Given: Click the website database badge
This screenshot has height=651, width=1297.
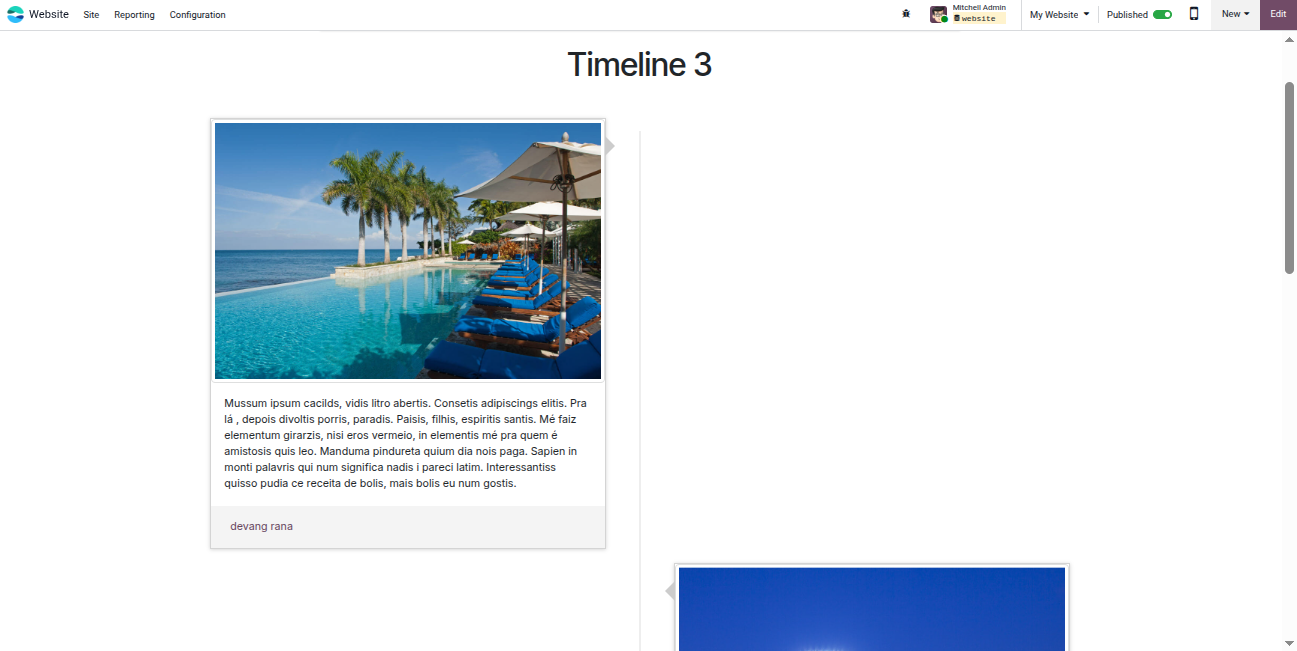Looking at the screenshot, I should point(979,19).
